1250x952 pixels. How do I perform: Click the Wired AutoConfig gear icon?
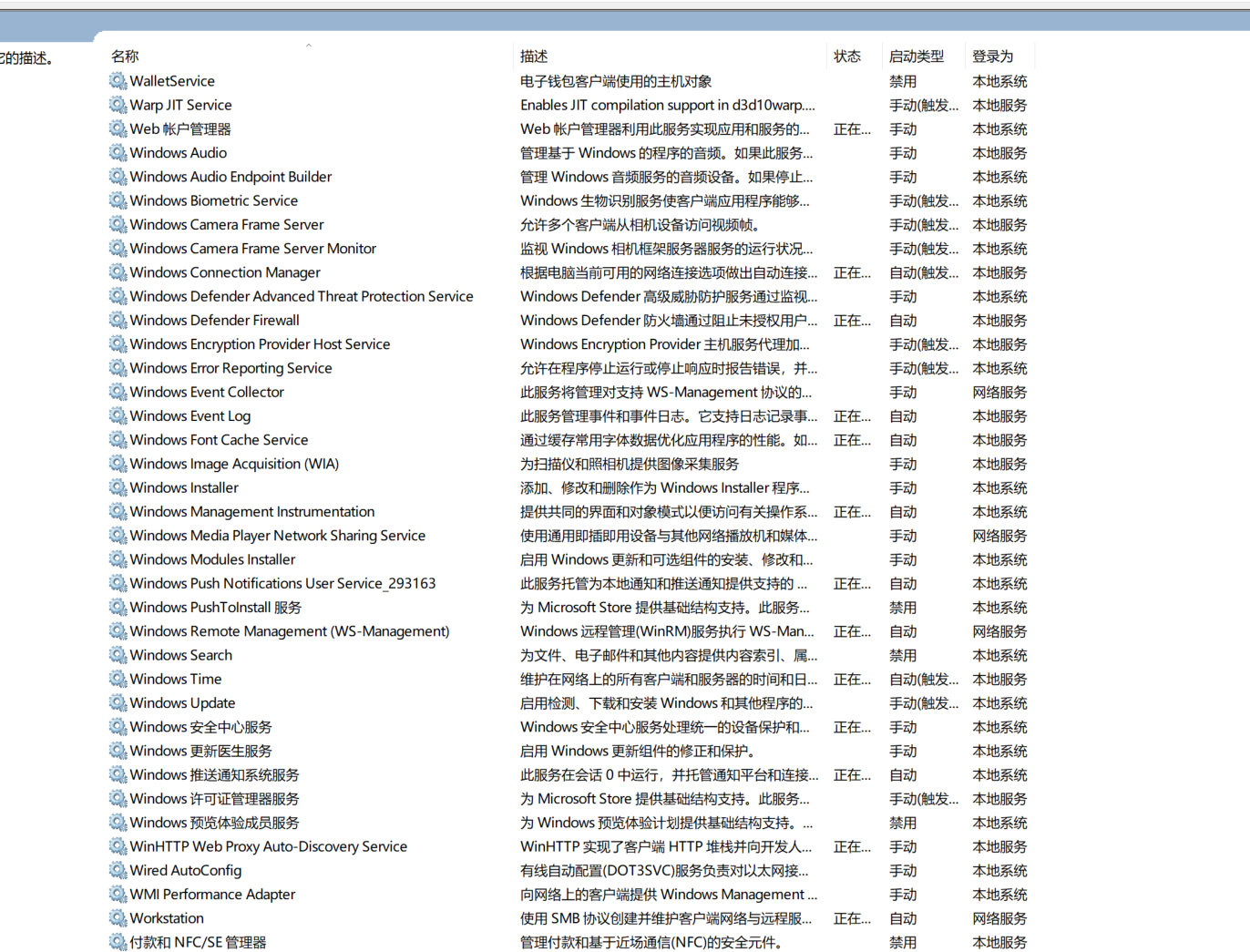coord(118,870)
